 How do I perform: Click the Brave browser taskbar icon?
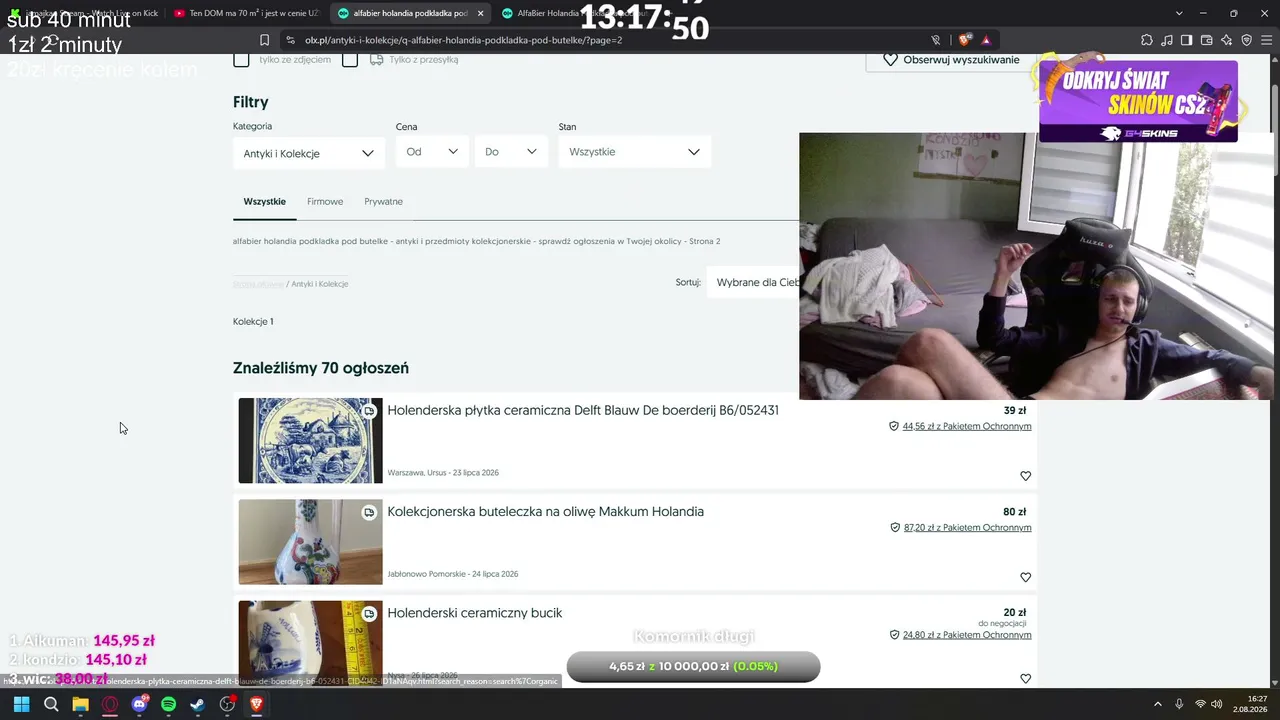click(257, 704)
